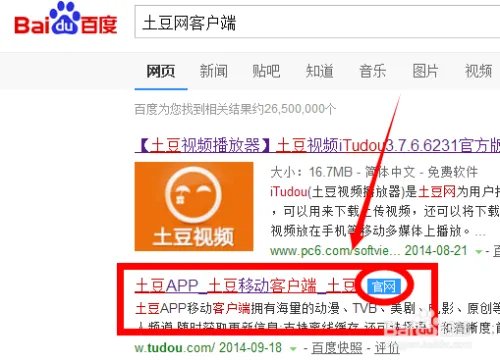Select the 网页 tab
500x362 pixels.
click(x=161, y=71)
